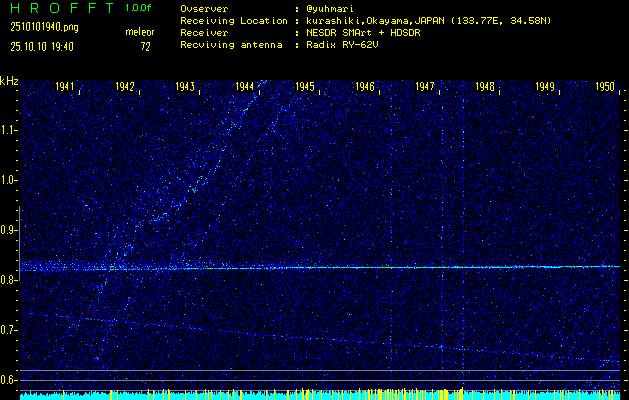
Task: Click the 1941 time axis marker
Action: pyautogui.click(x=65, y=87)
